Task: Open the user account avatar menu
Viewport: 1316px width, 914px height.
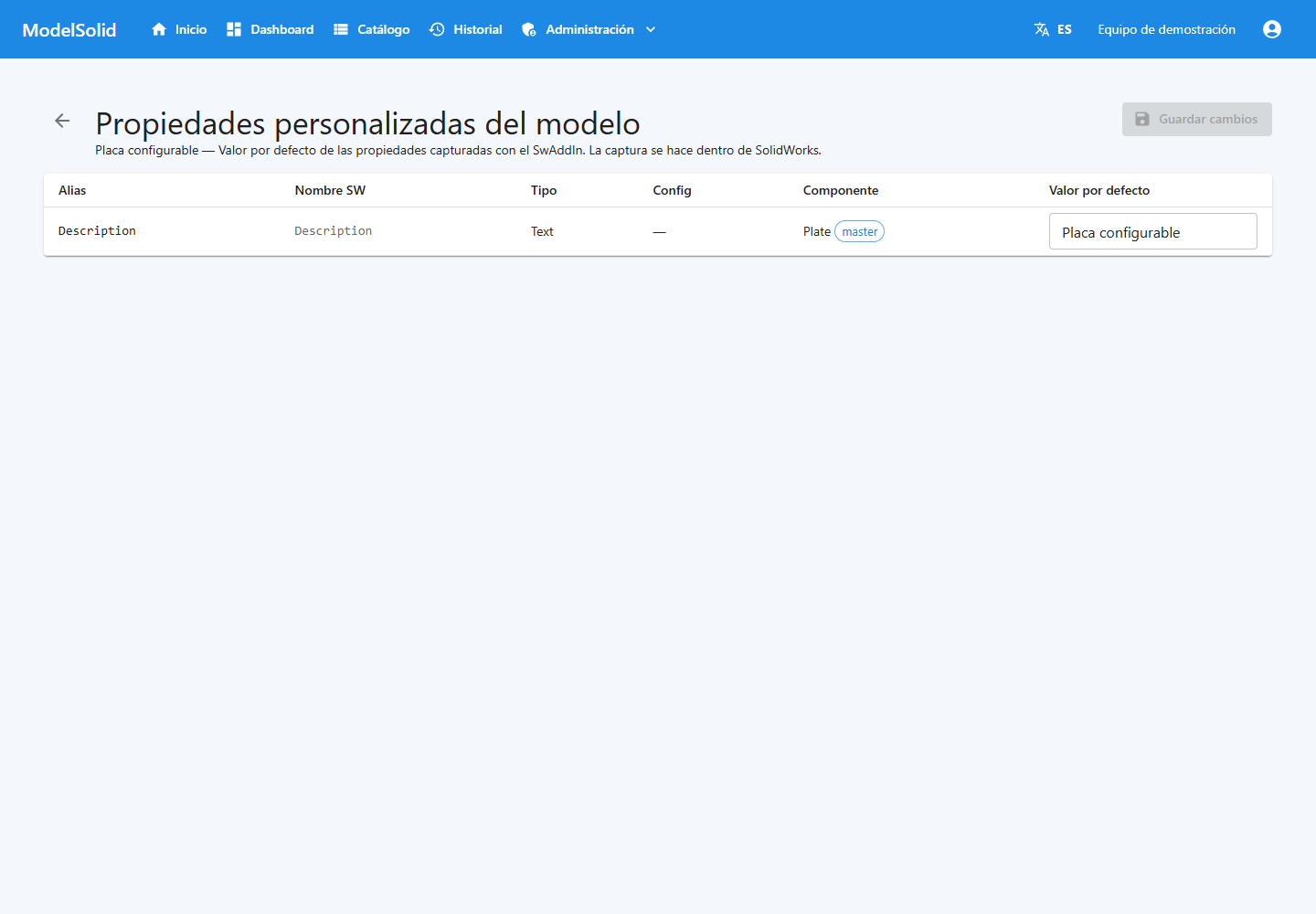Action: 1272,29
